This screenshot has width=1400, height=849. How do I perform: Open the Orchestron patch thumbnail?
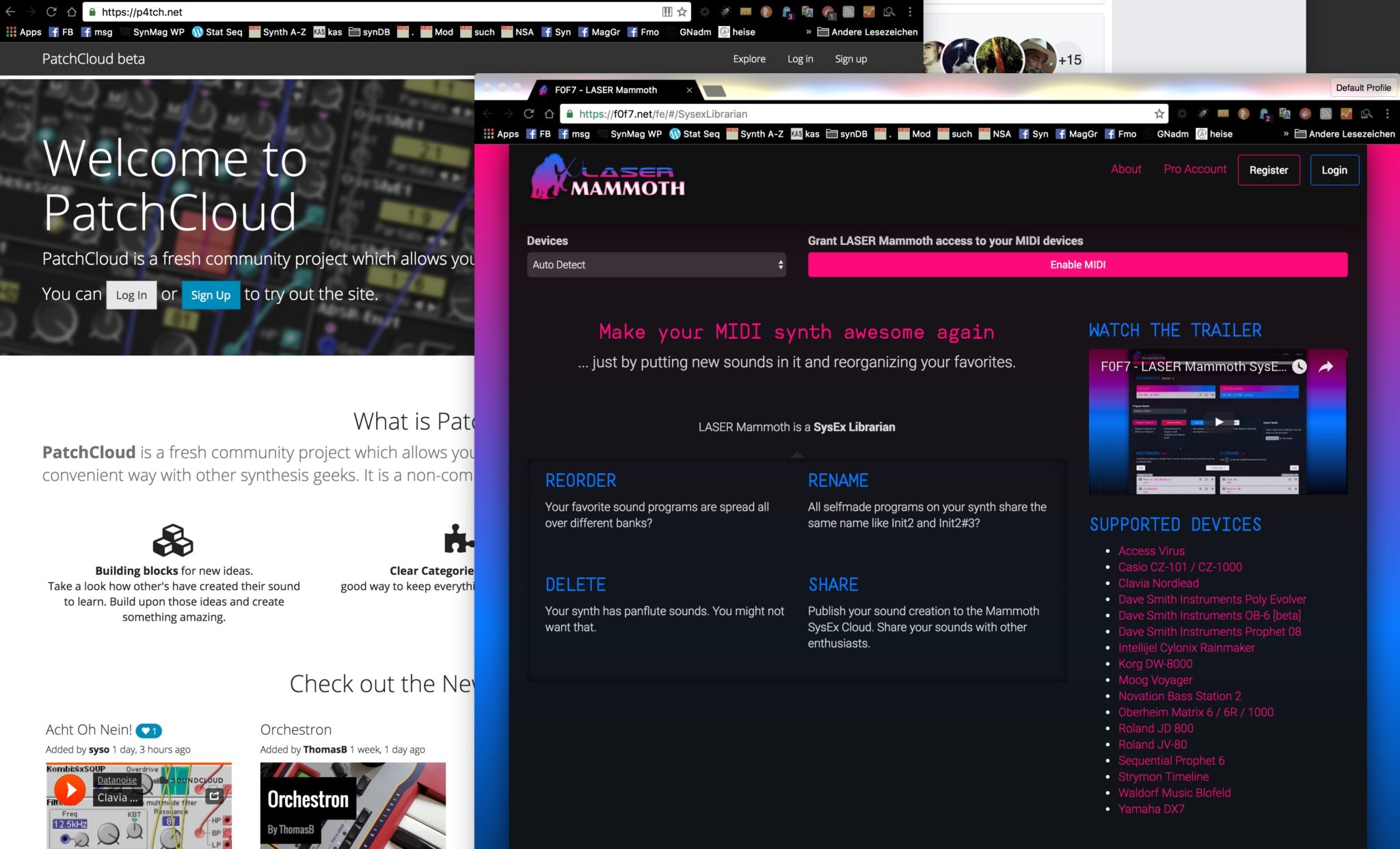(x=353, y=805)
